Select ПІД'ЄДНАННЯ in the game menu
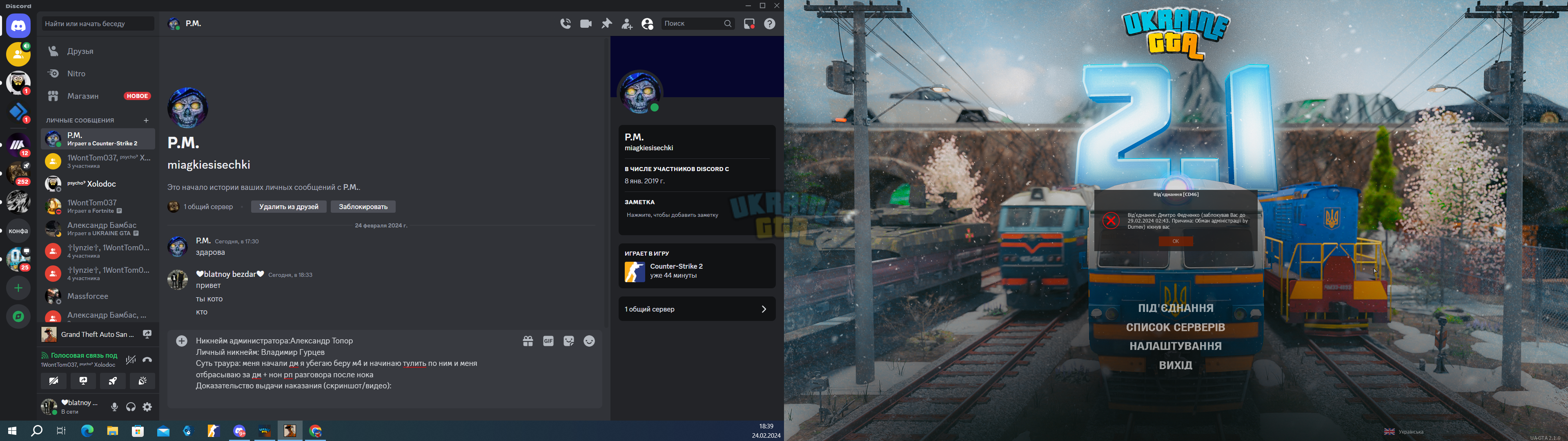Image resolution: width=1568 pixels, height=441 pixels. (x=1176, y=308)
